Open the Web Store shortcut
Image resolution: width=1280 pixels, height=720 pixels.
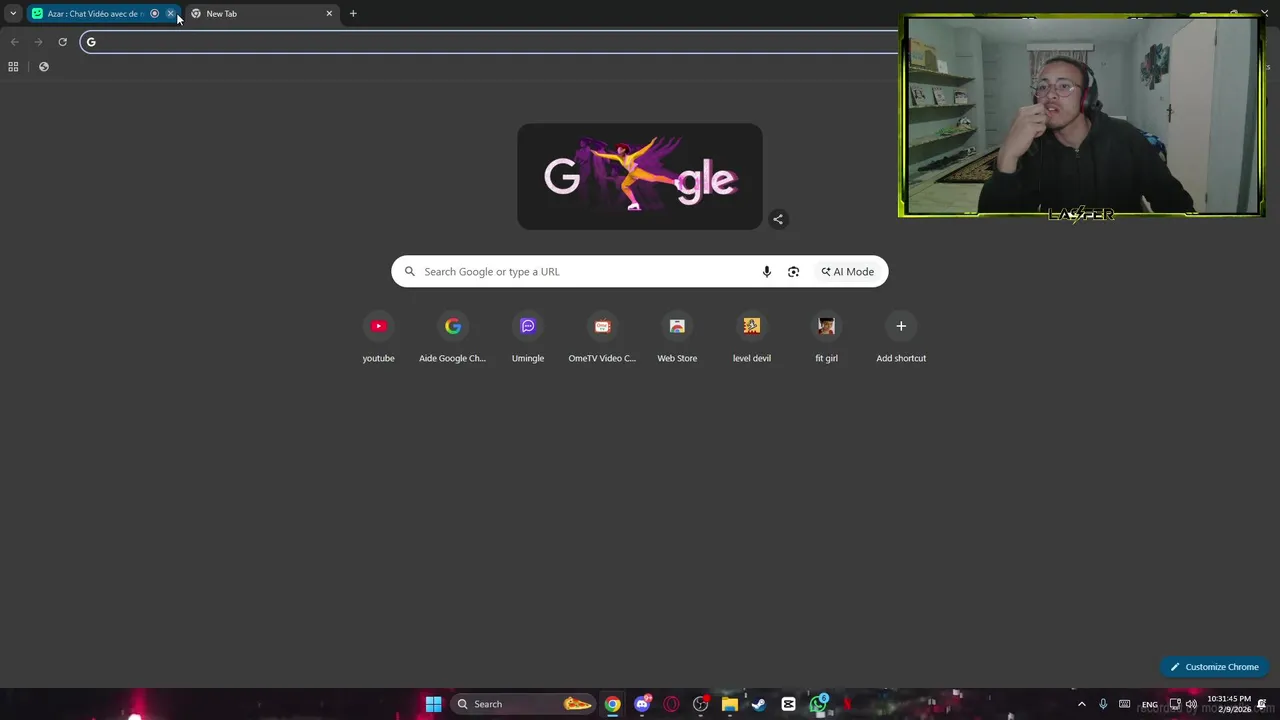click(x=677, y=338)
